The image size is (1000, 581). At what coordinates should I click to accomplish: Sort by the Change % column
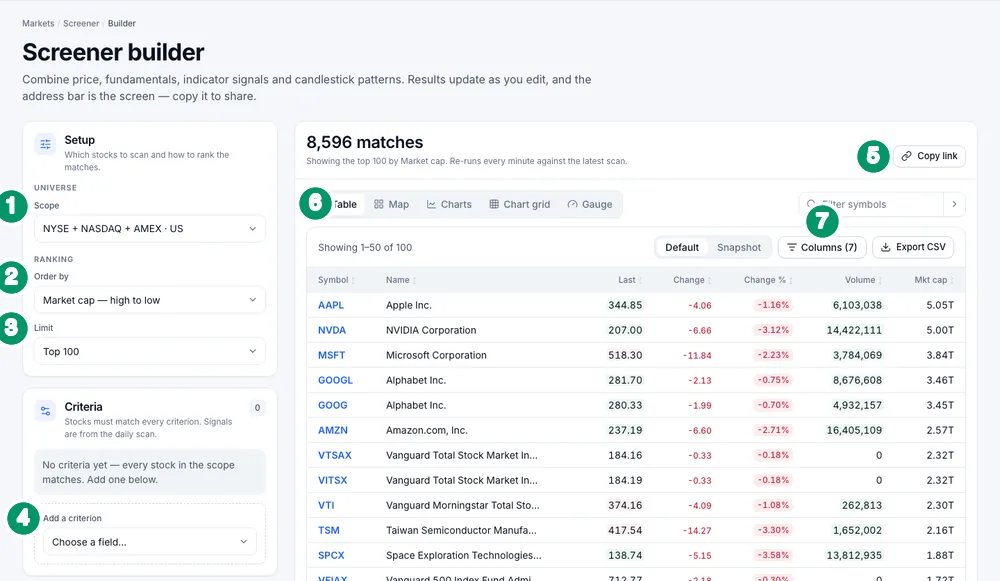(x=767, y=280)
